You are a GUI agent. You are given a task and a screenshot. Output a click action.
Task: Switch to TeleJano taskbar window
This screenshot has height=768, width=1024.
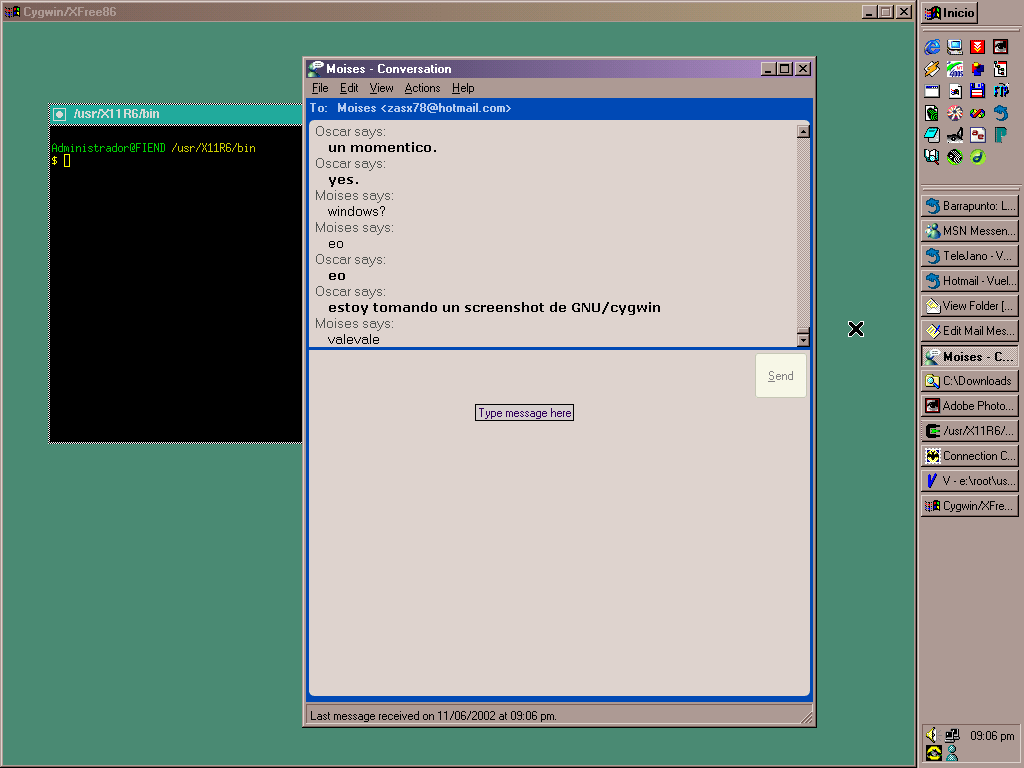[x=970, y=256]
